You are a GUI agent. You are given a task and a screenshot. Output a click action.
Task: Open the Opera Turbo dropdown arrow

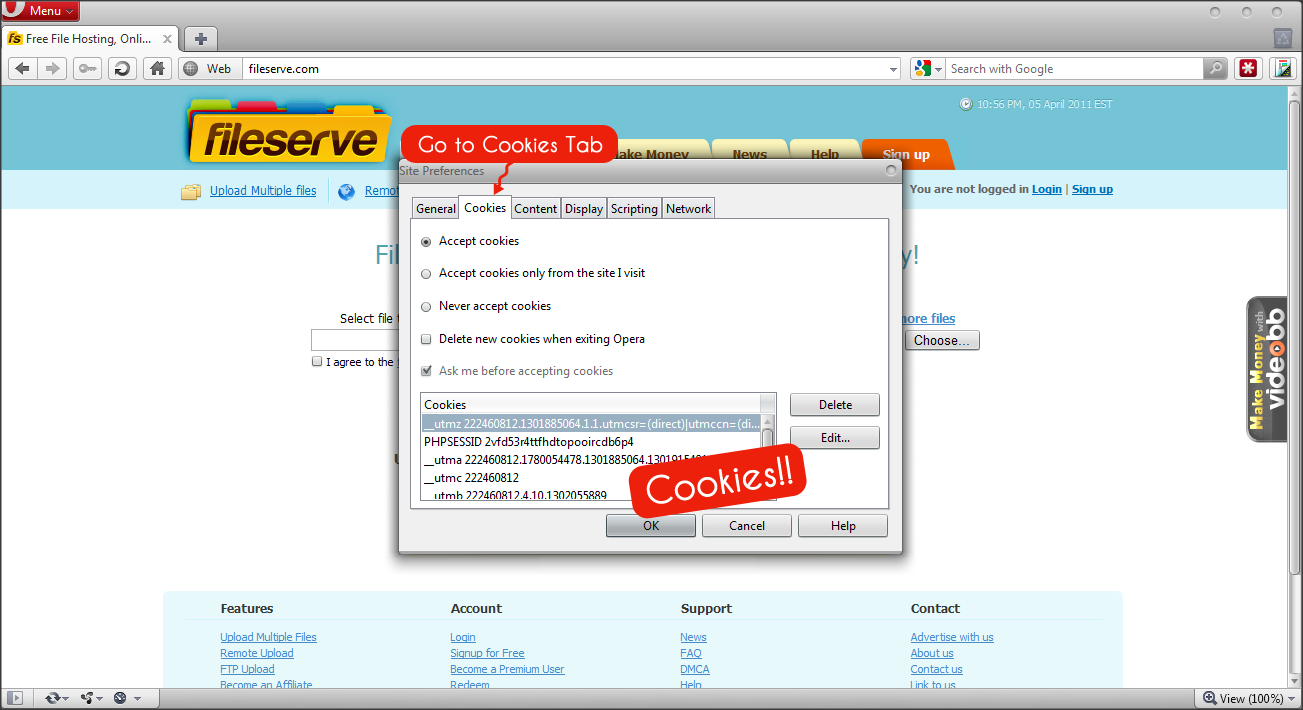[137, 698]
